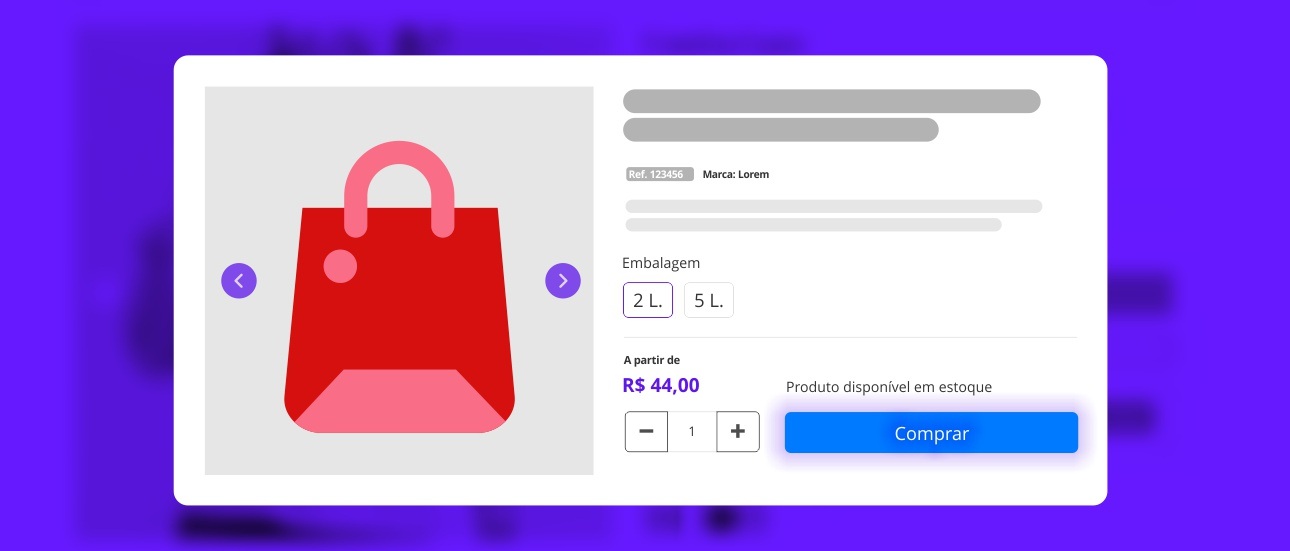This screenshot has width=1290, height=551.
Task: Click the R$ 44,00 price
Action: 661,386
